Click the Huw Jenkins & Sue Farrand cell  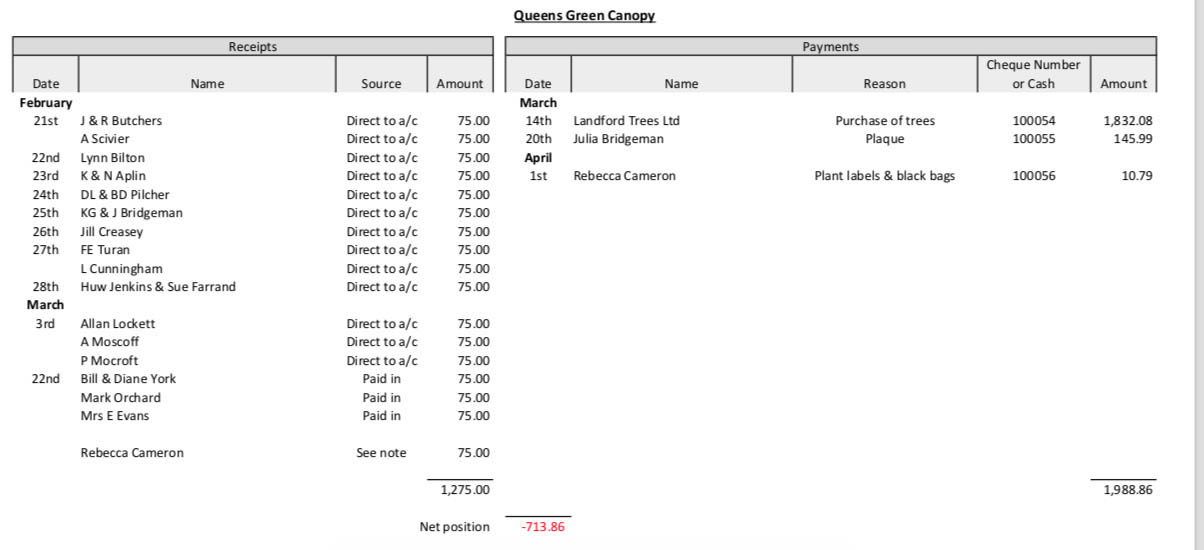click(158, 287)
